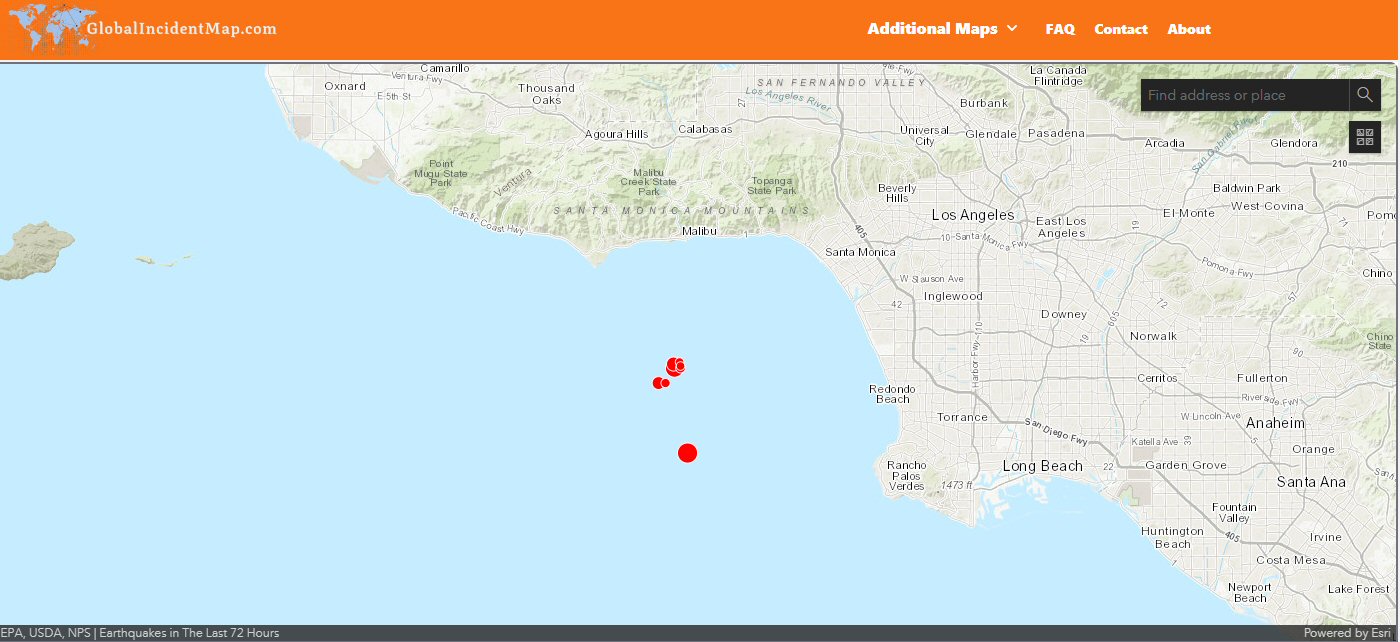Click the Long Beach city label
This screenshot has height=642, width=1400.
[x=1043, y=466]
